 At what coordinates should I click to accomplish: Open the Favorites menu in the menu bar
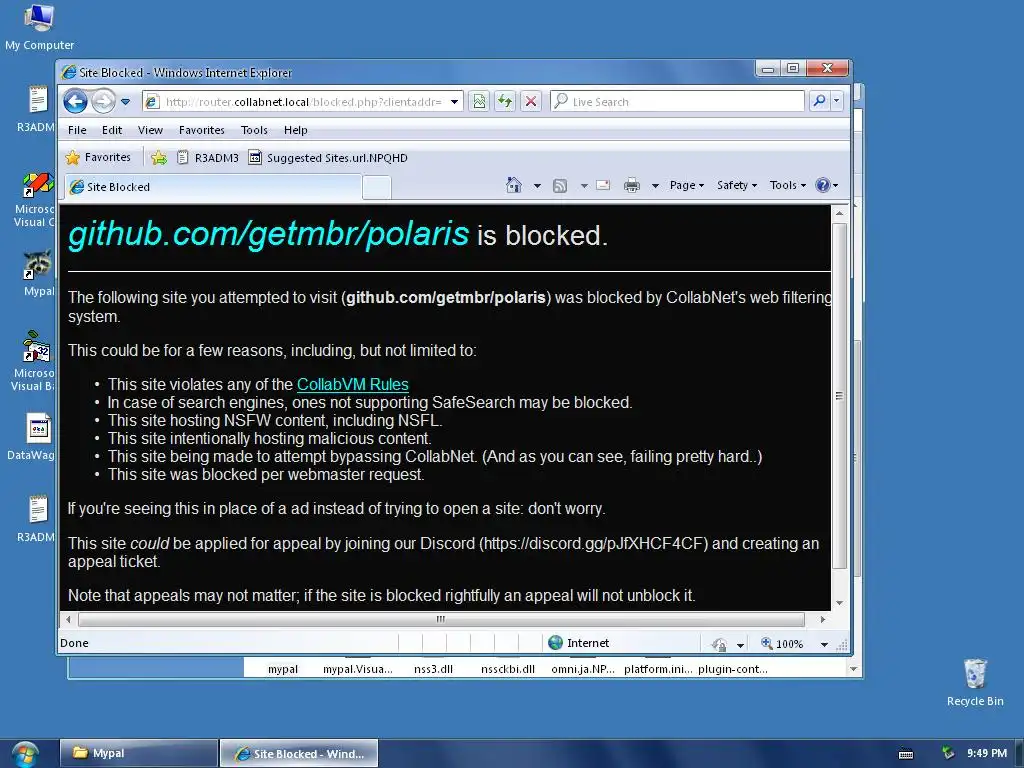click(202, 130)
